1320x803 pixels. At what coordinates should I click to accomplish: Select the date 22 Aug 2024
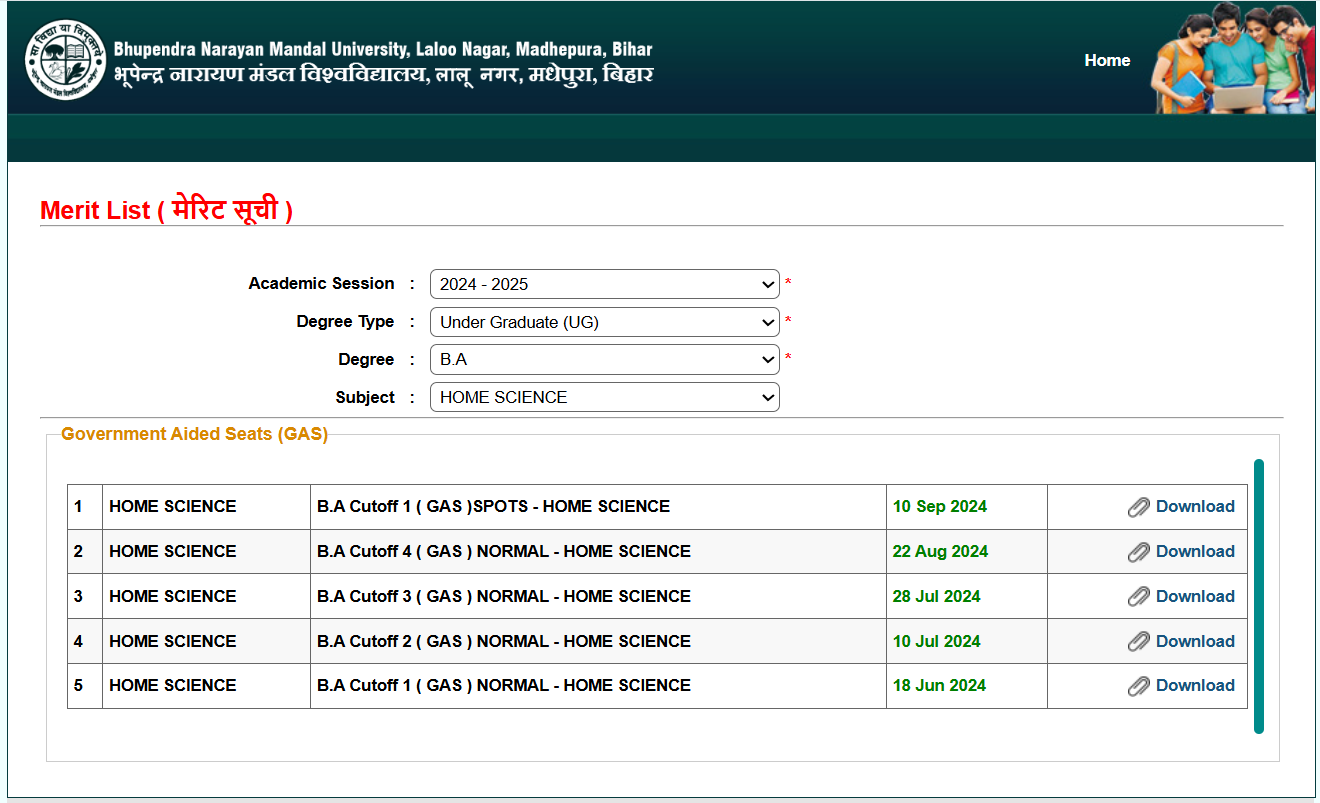click(x=940, y=551)
